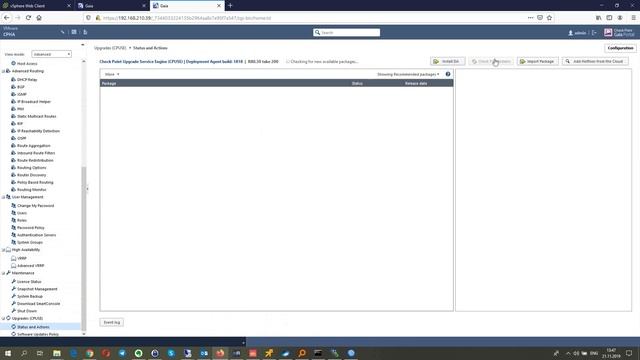This screenshot has height=360, width=640.
Task: Click the IGMP icon in the tree
Action: 13,94
